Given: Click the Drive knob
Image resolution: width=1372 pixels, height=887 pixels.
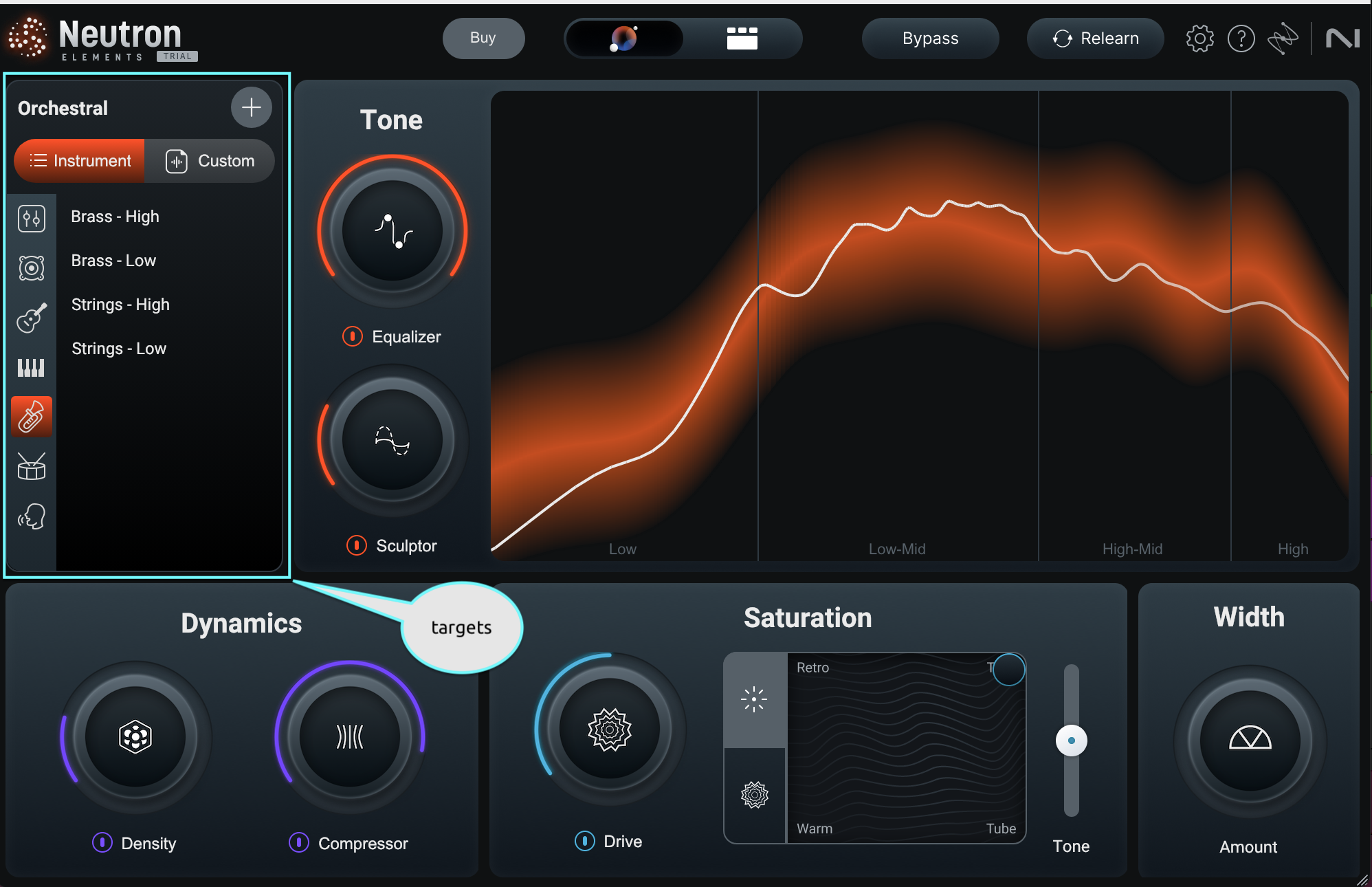Looking at the screenshot, I should pos(610,729).
